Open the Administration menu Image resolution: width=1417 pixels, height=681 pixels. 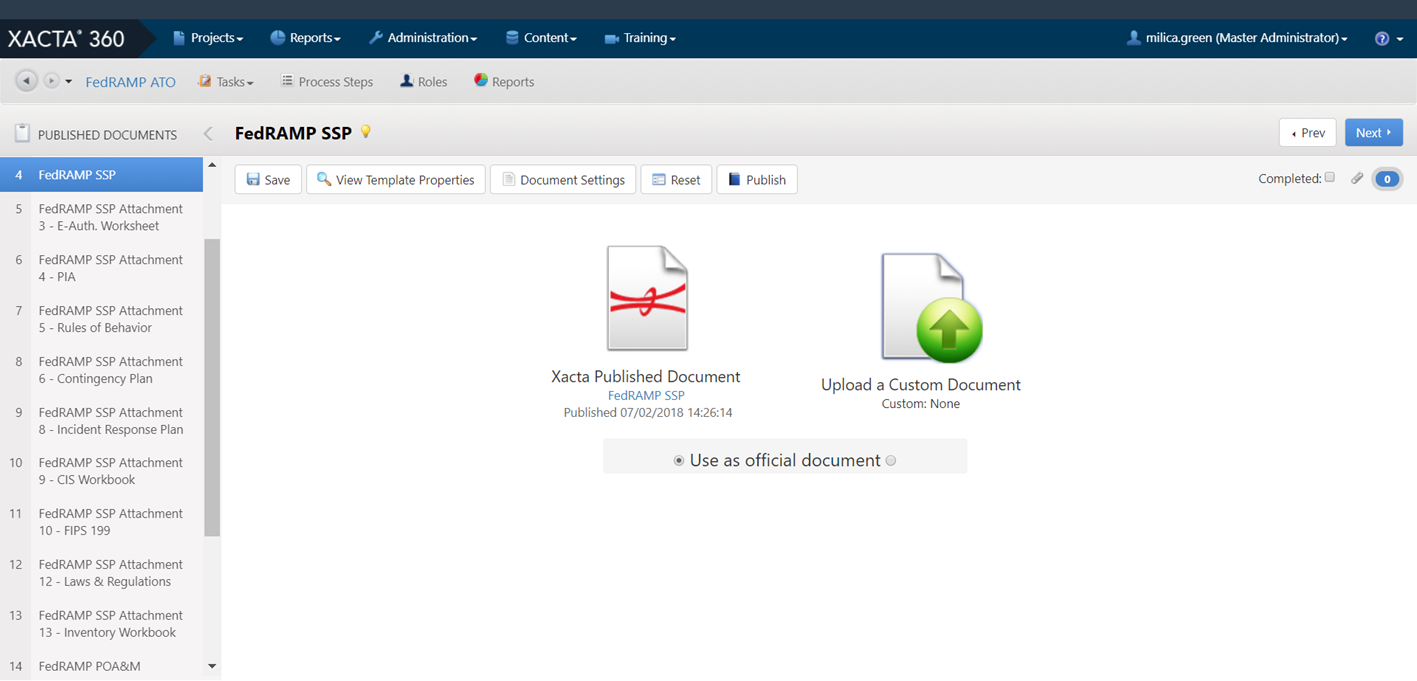tap(423, 38)
